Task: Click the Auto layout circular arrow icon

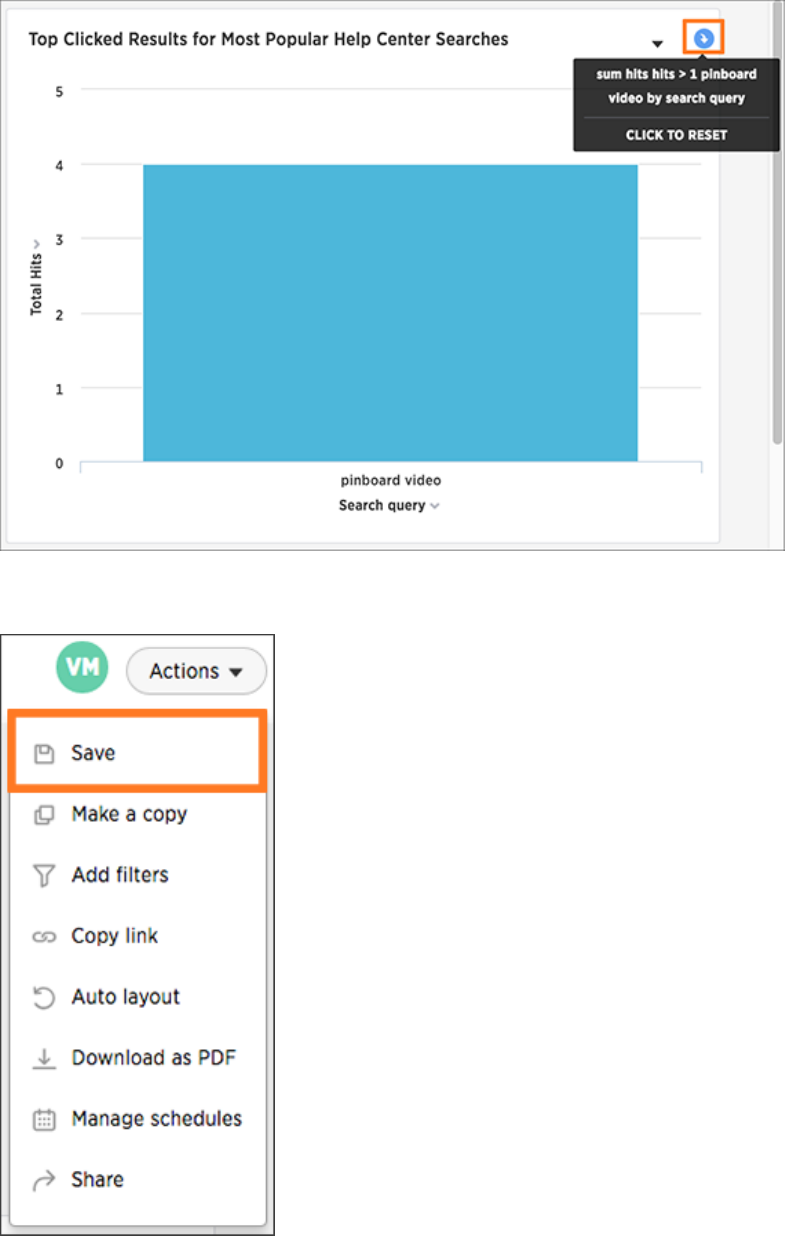Action: 43,997
